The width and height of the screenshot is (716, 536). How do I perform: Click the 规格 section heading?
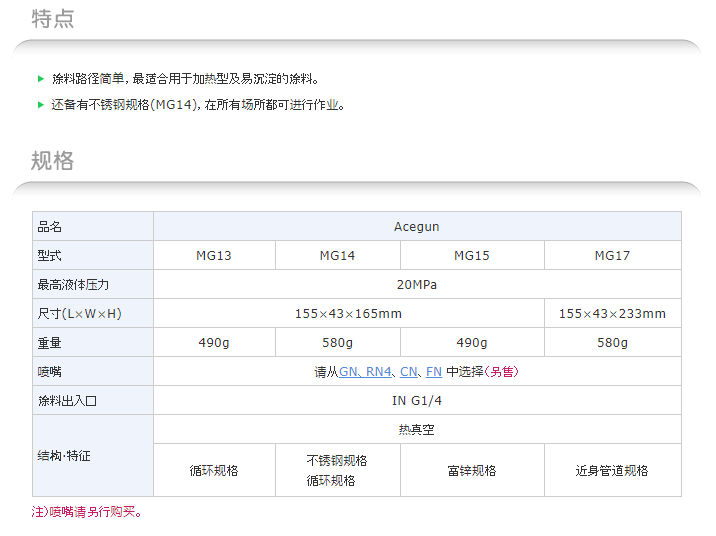53,161
